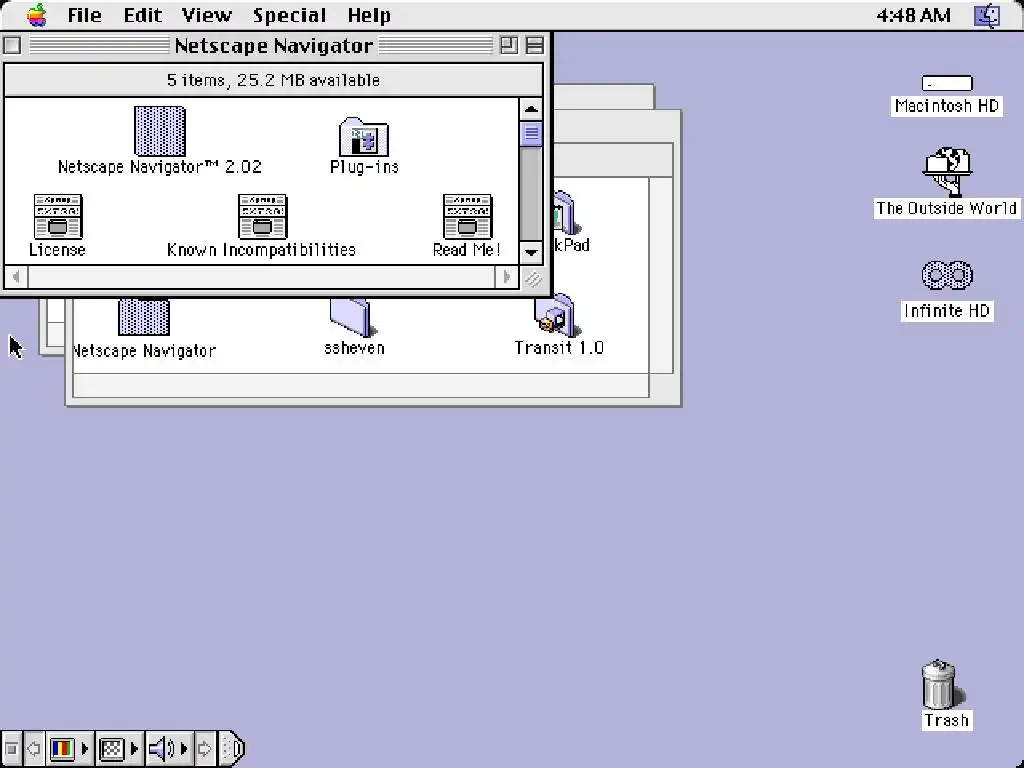Click the window resize grip corner
Screen dimensions: 1024x768
coord(532,278)
